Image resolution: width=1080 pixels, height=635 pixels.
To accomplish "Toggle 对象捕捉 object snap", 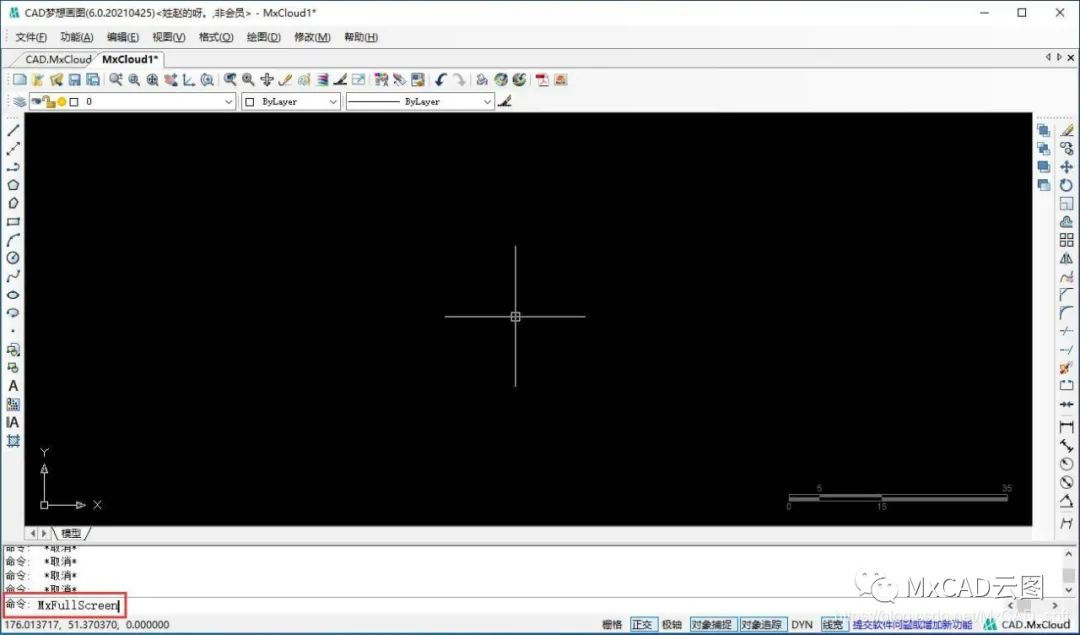I will coord(712,625).
